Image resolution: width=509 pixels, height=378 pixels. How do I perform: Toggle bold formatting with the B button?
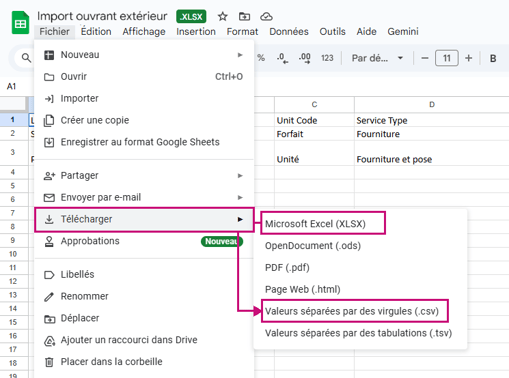493,59
